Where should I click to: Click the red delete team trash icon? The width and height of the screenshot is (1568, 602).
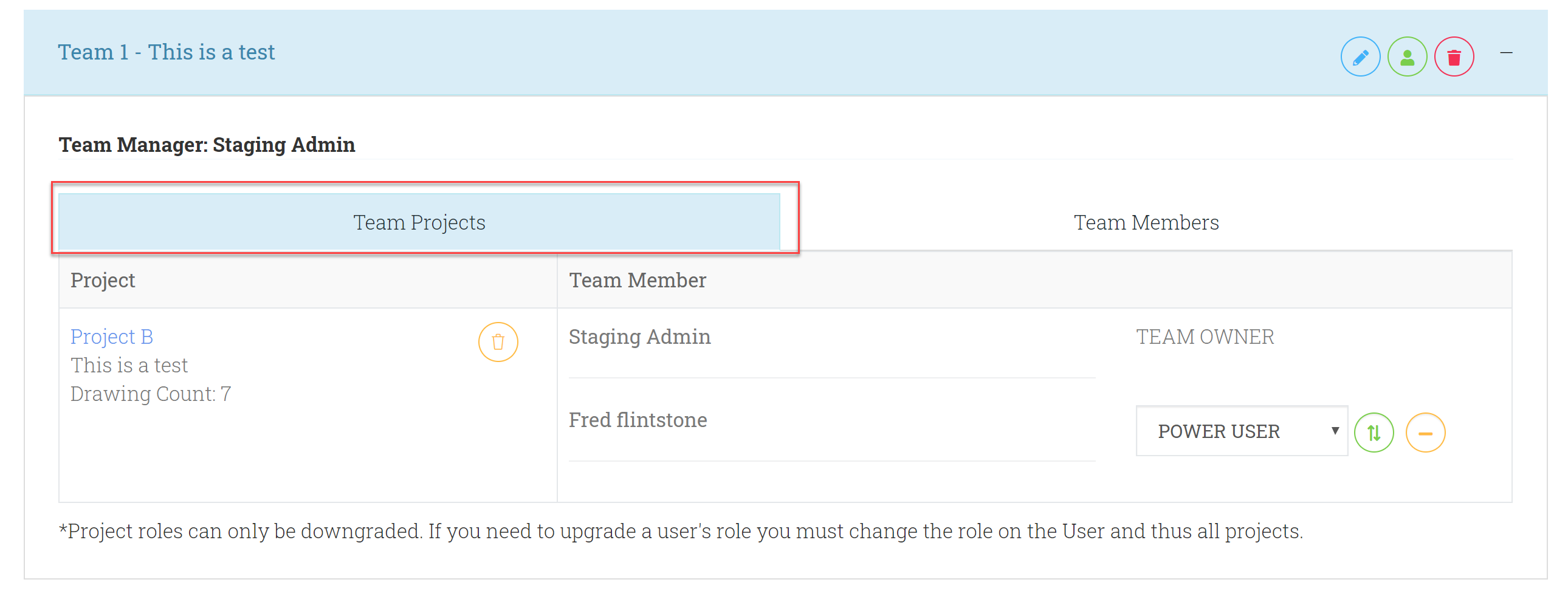(1454, 57)
